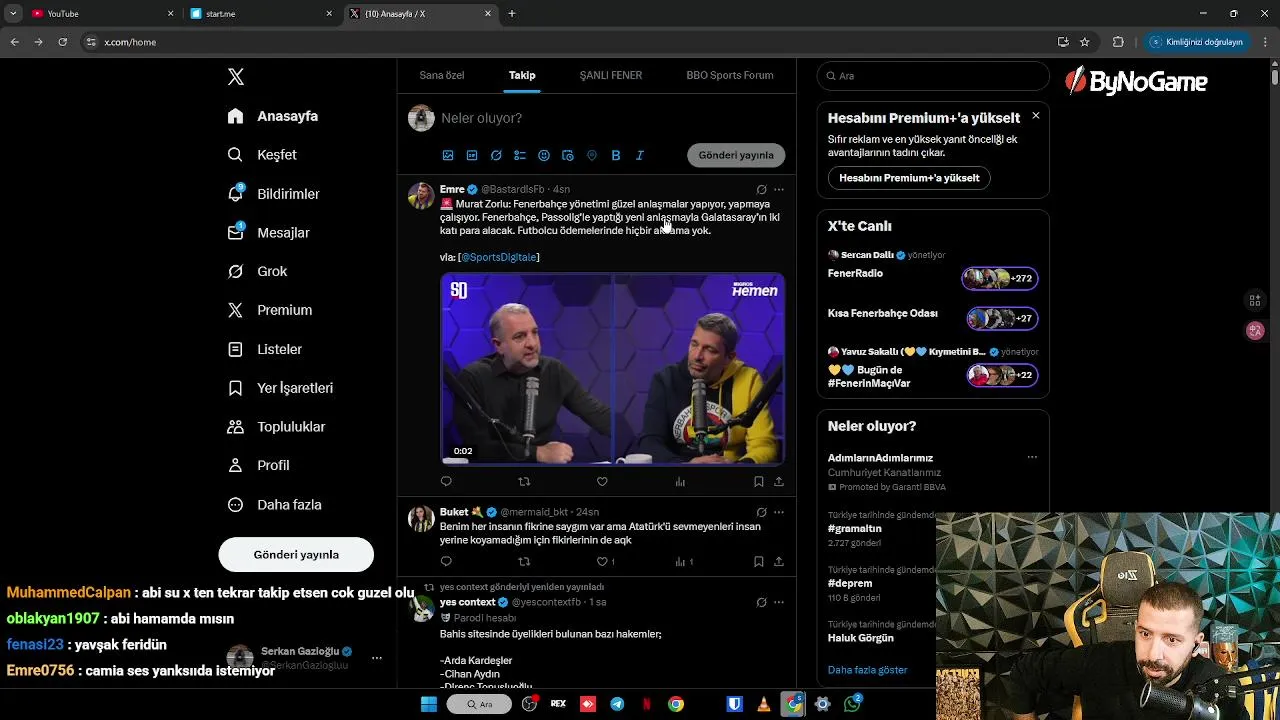This screenshot has width=1280, height=720.
Task: Repost Emre's post
Action: click(x=524, y=482)
